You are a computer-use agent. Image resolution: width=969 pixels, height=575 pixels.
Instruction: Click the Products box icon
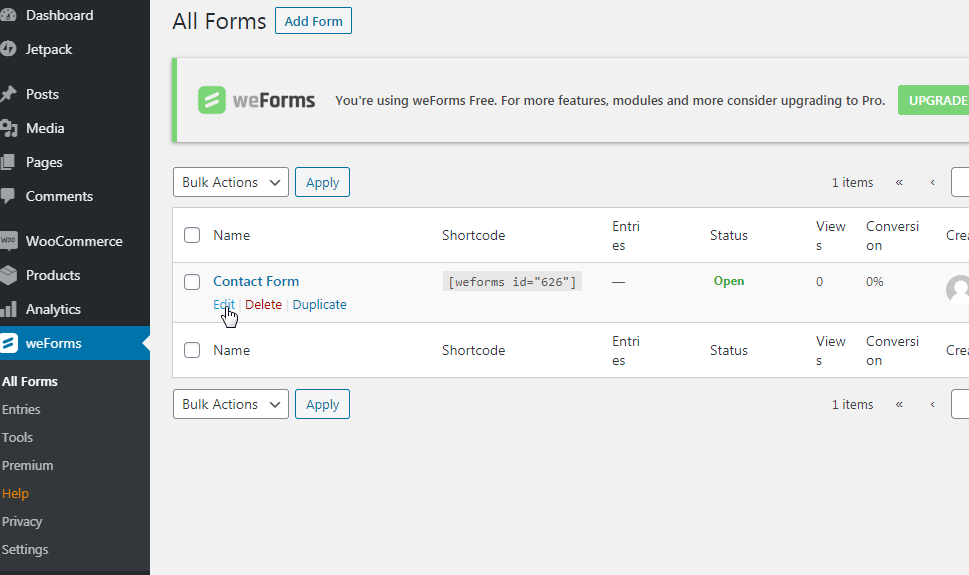click(8, 275)
